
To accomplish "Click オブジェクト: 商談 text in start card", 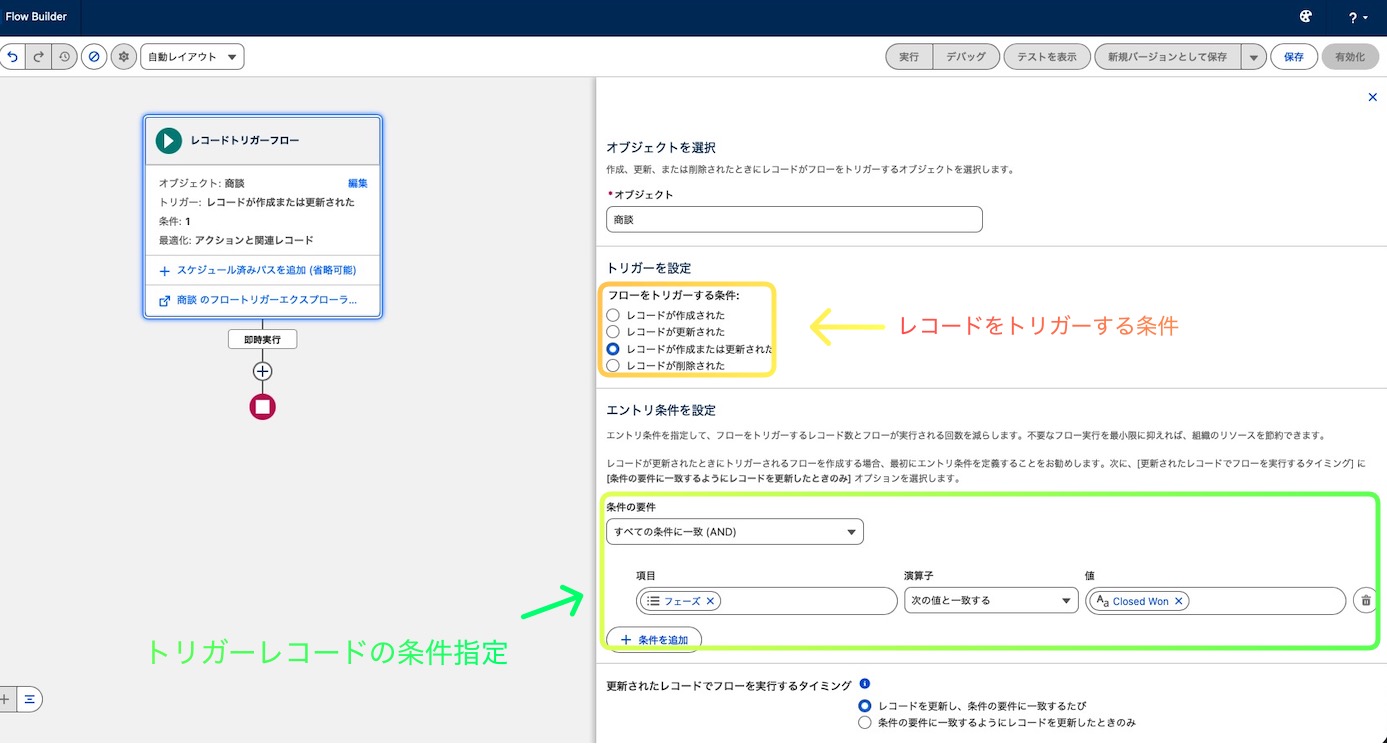I will click(x=202, y=183).
